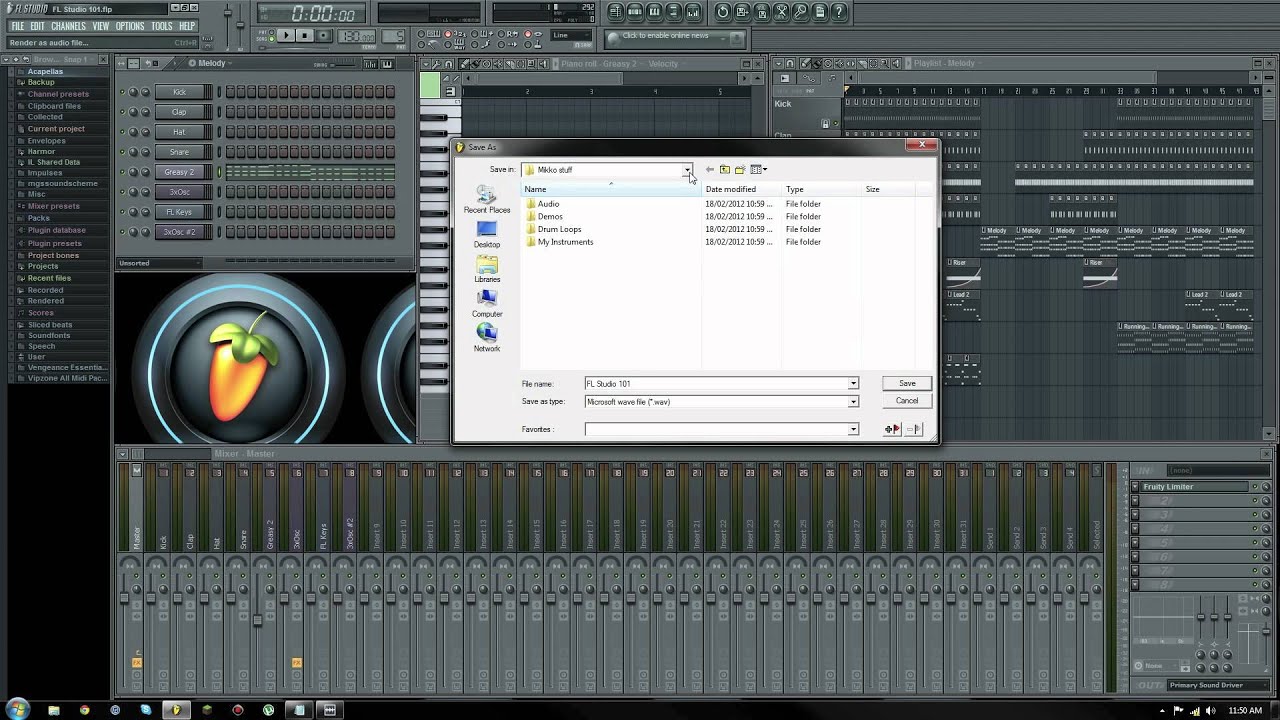Toggle the Fruity Limiter effect slot on/off

[x=1255, y=487]
